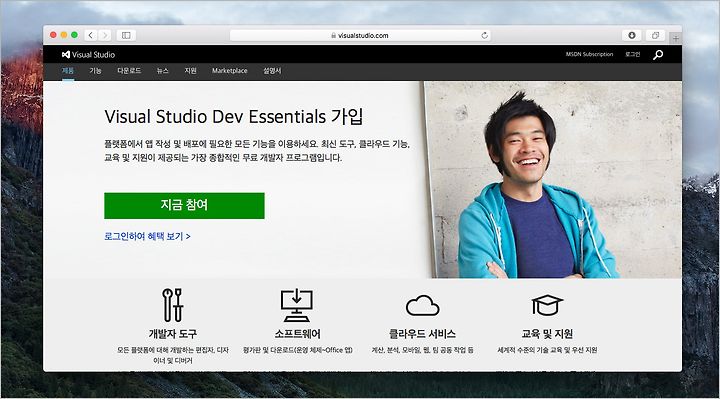Go forward with Safari forward arrow

(x=105, y=35)
